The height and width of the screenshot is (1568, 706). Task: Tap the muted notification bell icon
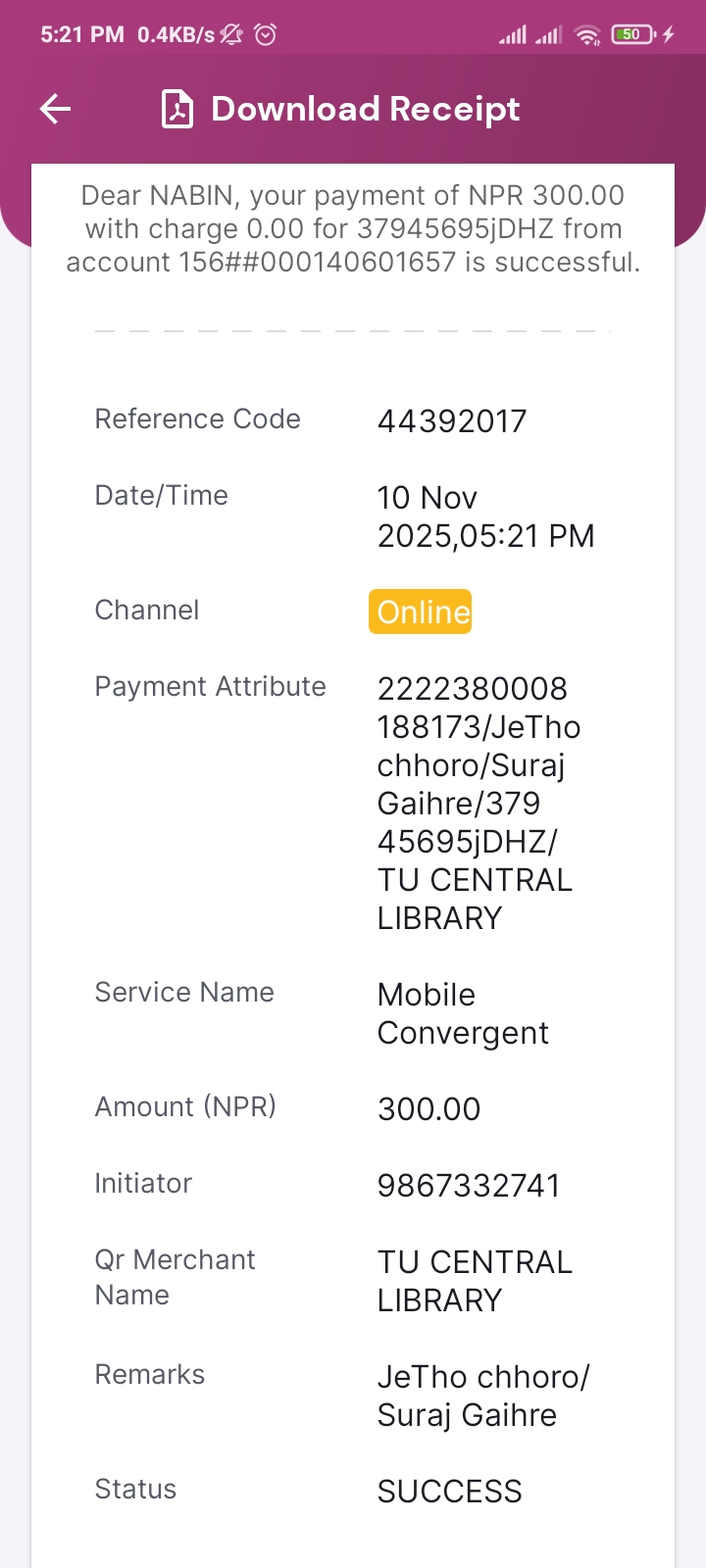[231, 35]
